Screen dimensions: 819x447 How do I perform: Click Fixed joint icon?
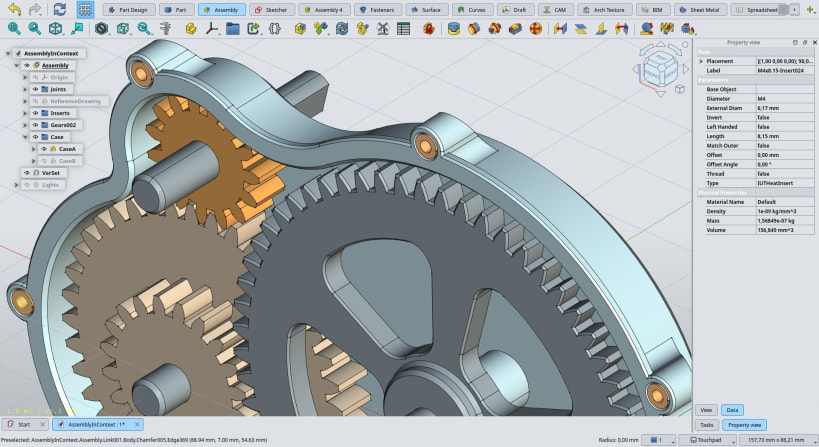pos(454,29)
